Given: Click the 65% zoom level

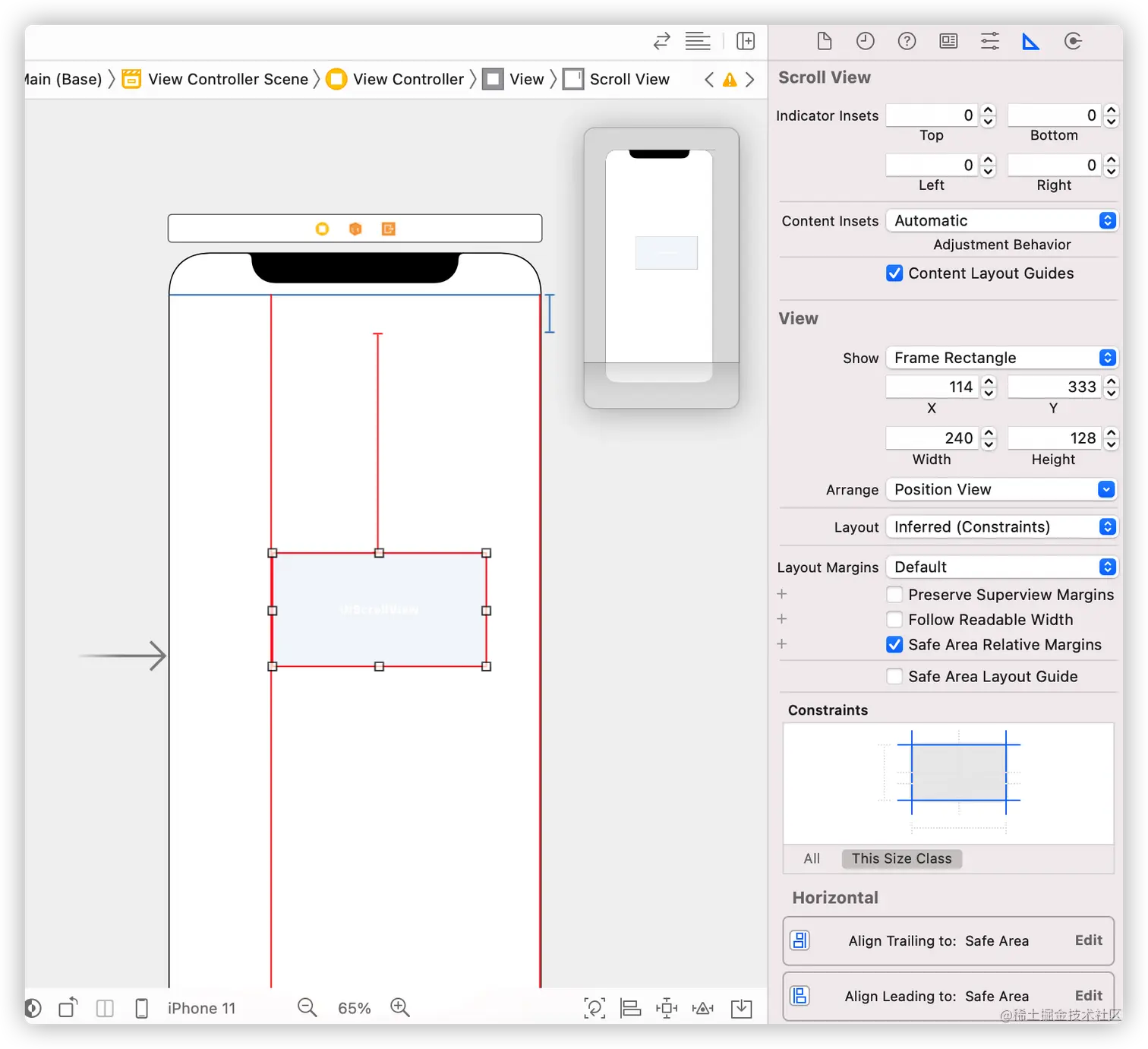Looking at the screenshot, I should tap(355, 1009).
